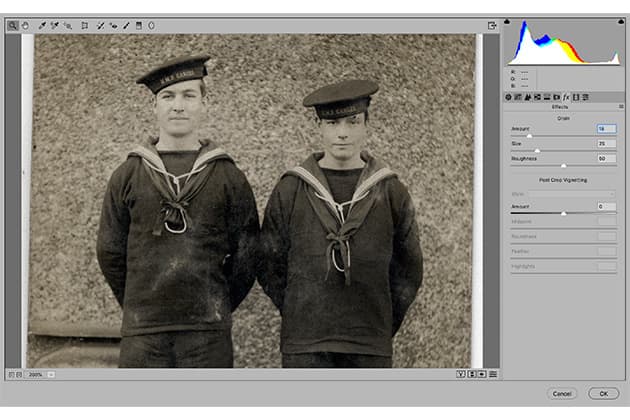Open the 200% zoom level dropdown
The height and width of the screenshot is (420, 630).
(x=41, y=374)
